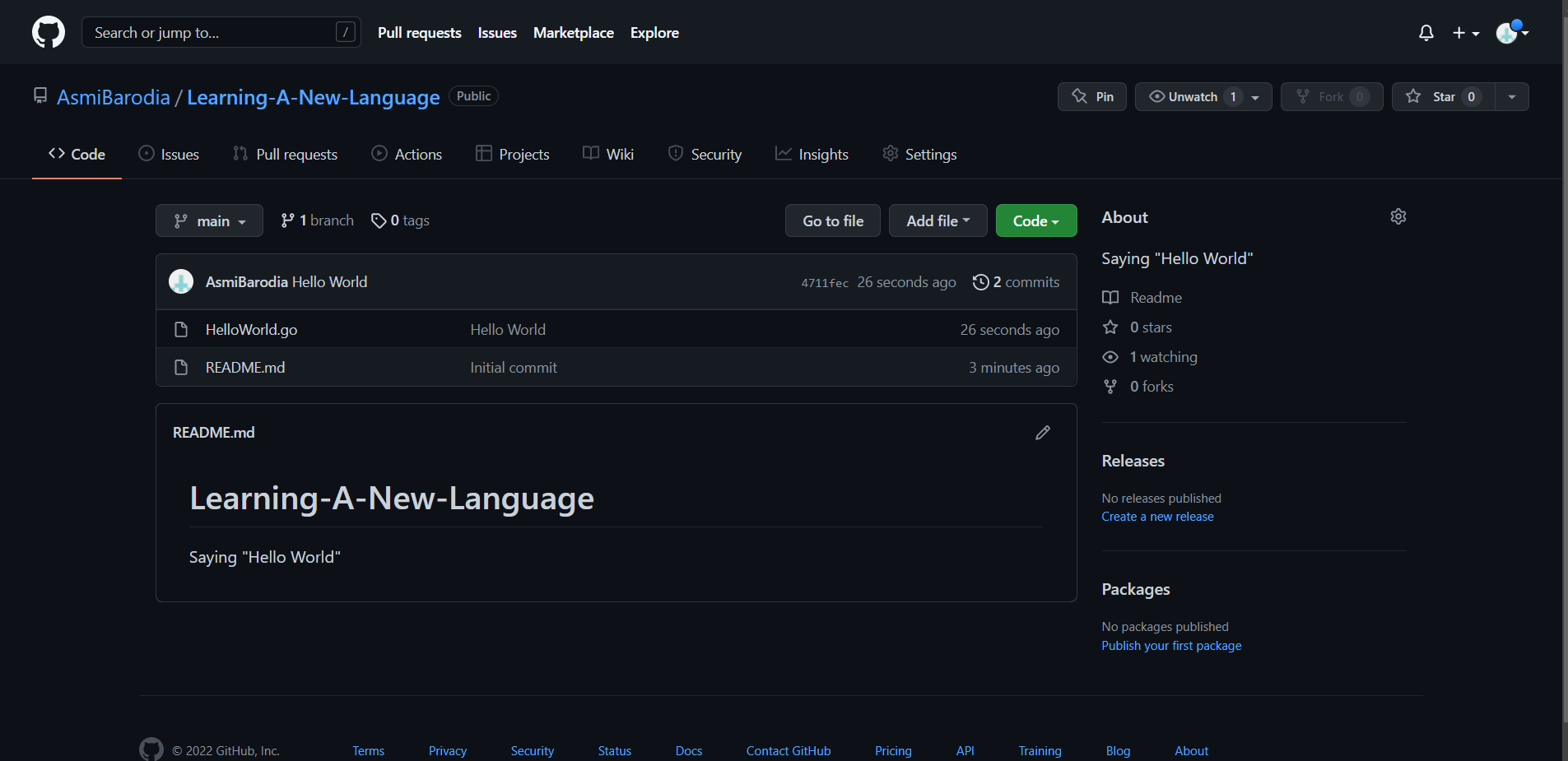This screenshot has height=761, width=1568.
Task: Open the notifications bell
Action: click(1426, 33)
